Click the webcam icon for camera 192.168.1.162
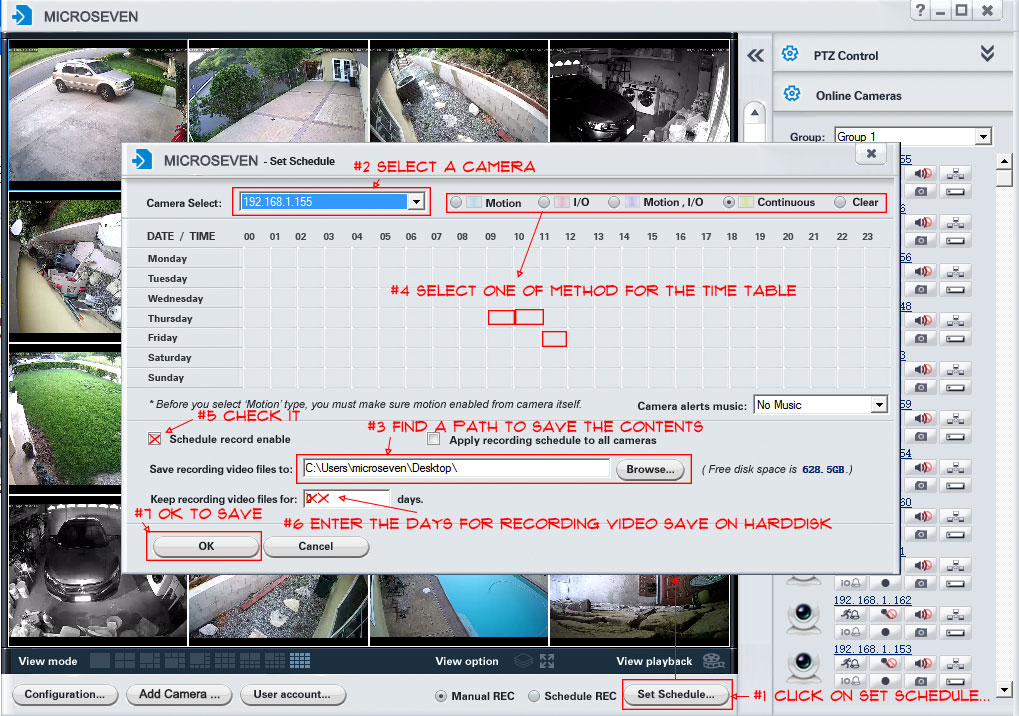Image resolution: width=1019 pixels, height=716 pixels. tap(804, 616)
